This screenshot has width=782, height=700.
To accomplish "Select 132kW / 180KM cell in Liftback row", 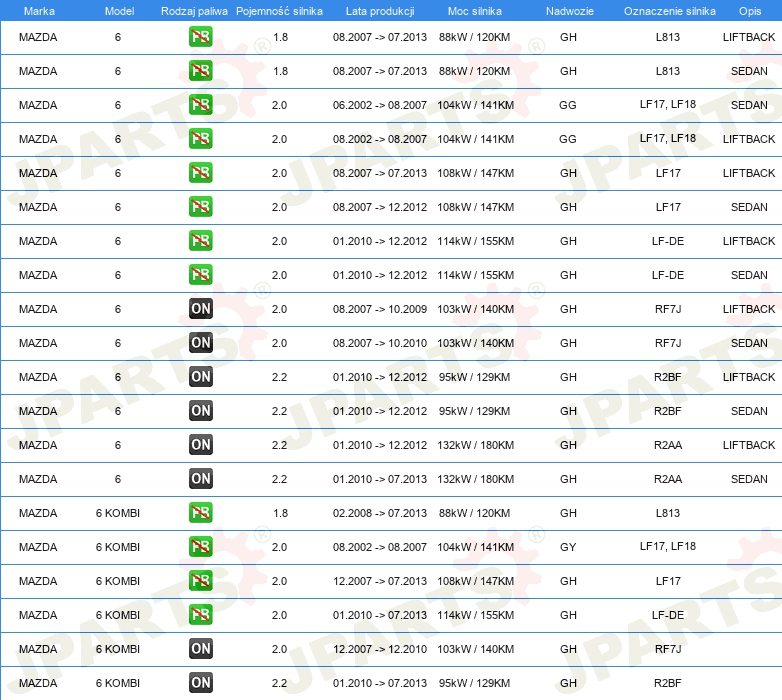I will pyautogui.click(x=475, y=445).
